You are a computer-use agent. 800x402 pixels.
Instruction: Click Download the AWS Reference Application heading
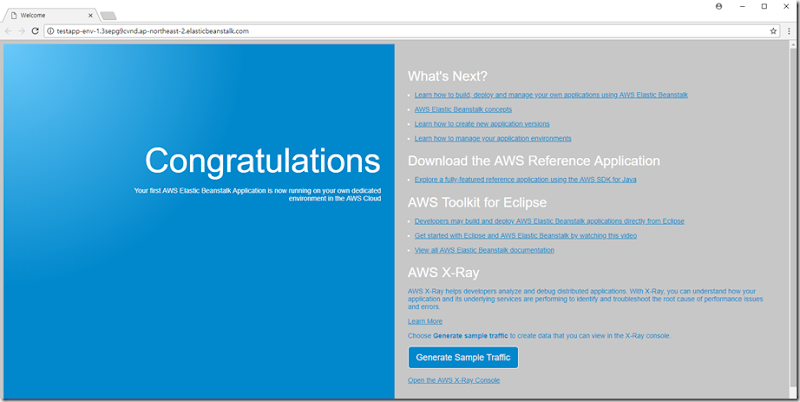point(534,161)
